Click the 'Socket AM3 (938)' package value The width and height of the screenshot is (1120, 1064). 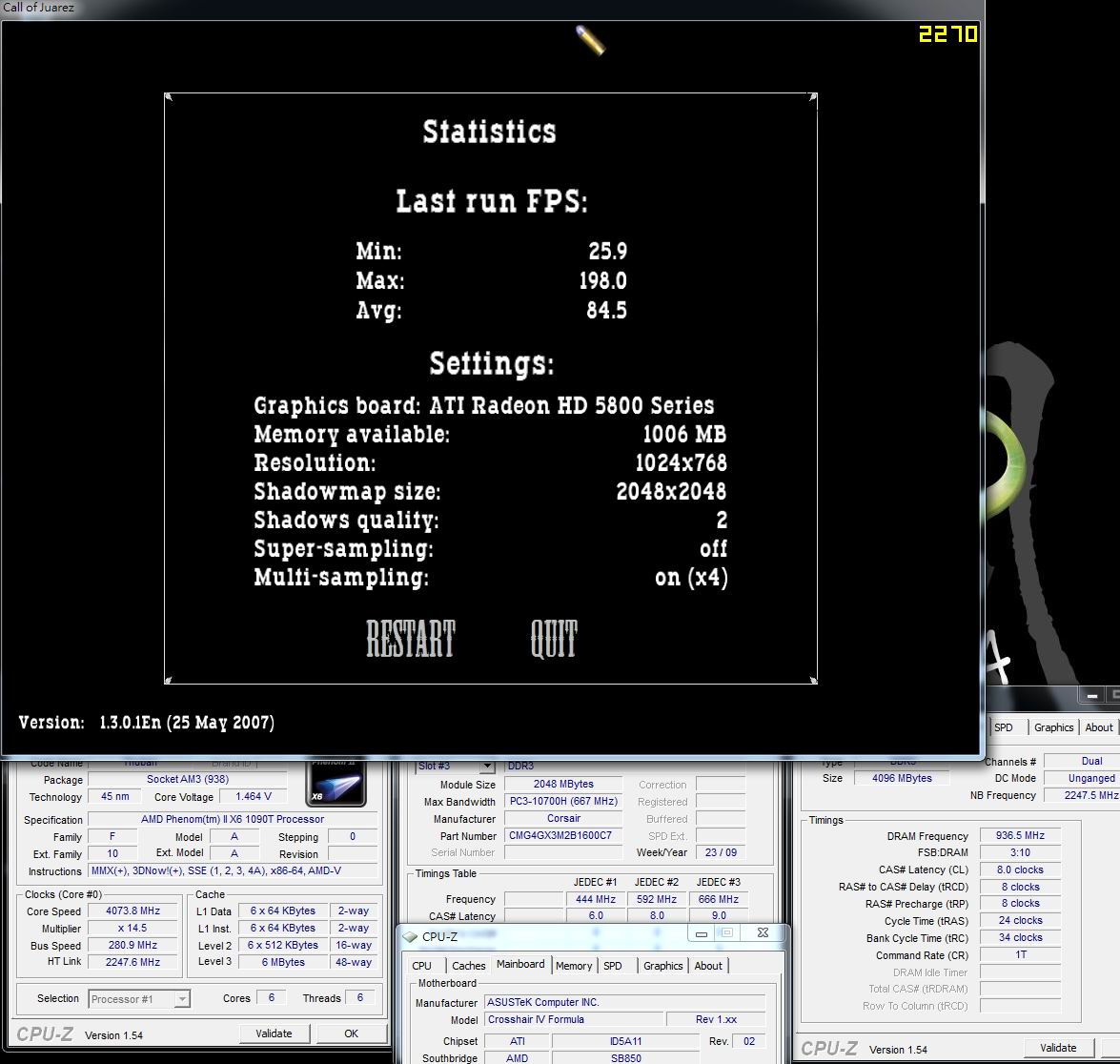pos(188,779)
